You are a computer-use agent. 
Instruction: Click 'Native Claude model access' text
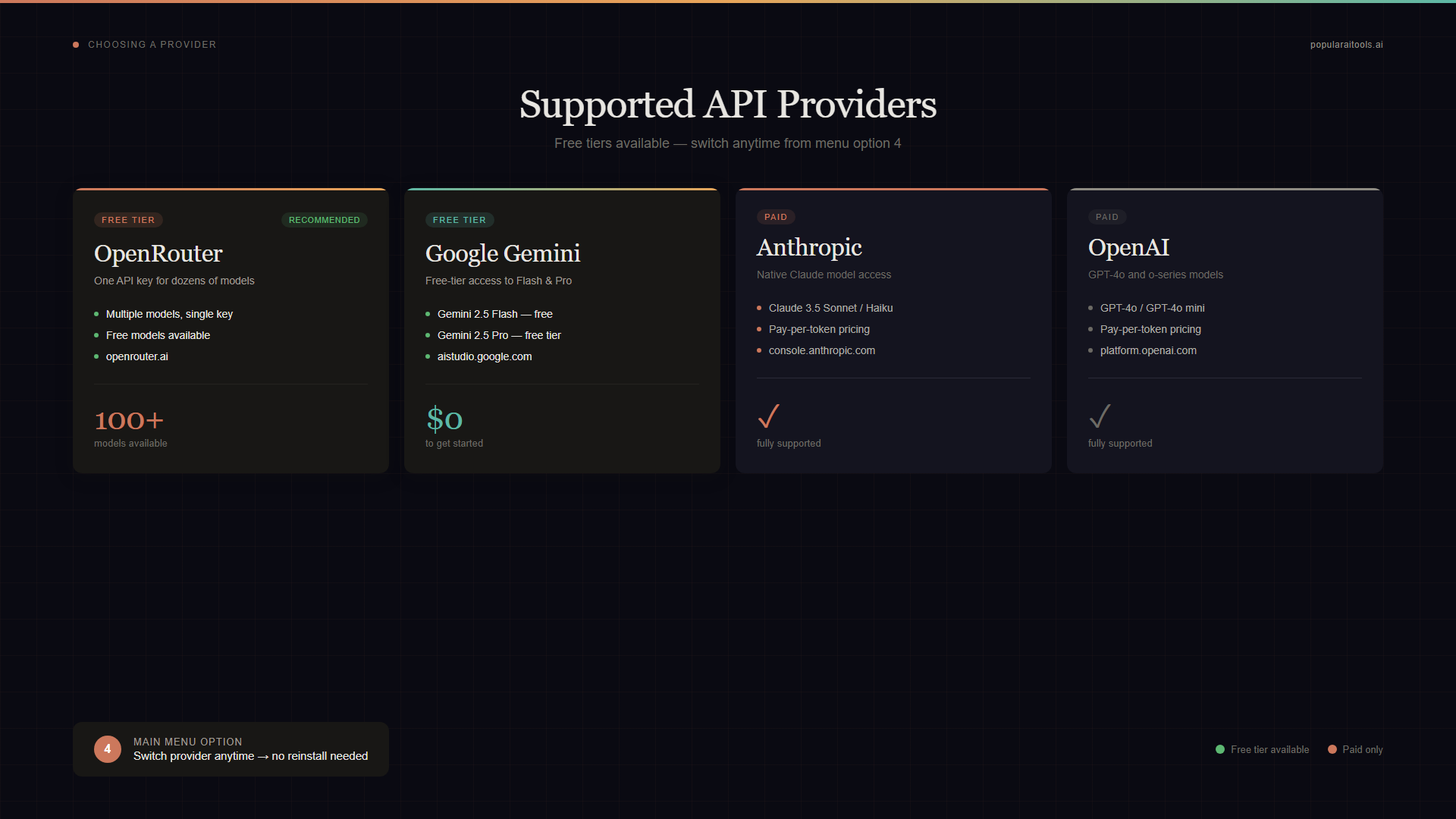(824, 275)
